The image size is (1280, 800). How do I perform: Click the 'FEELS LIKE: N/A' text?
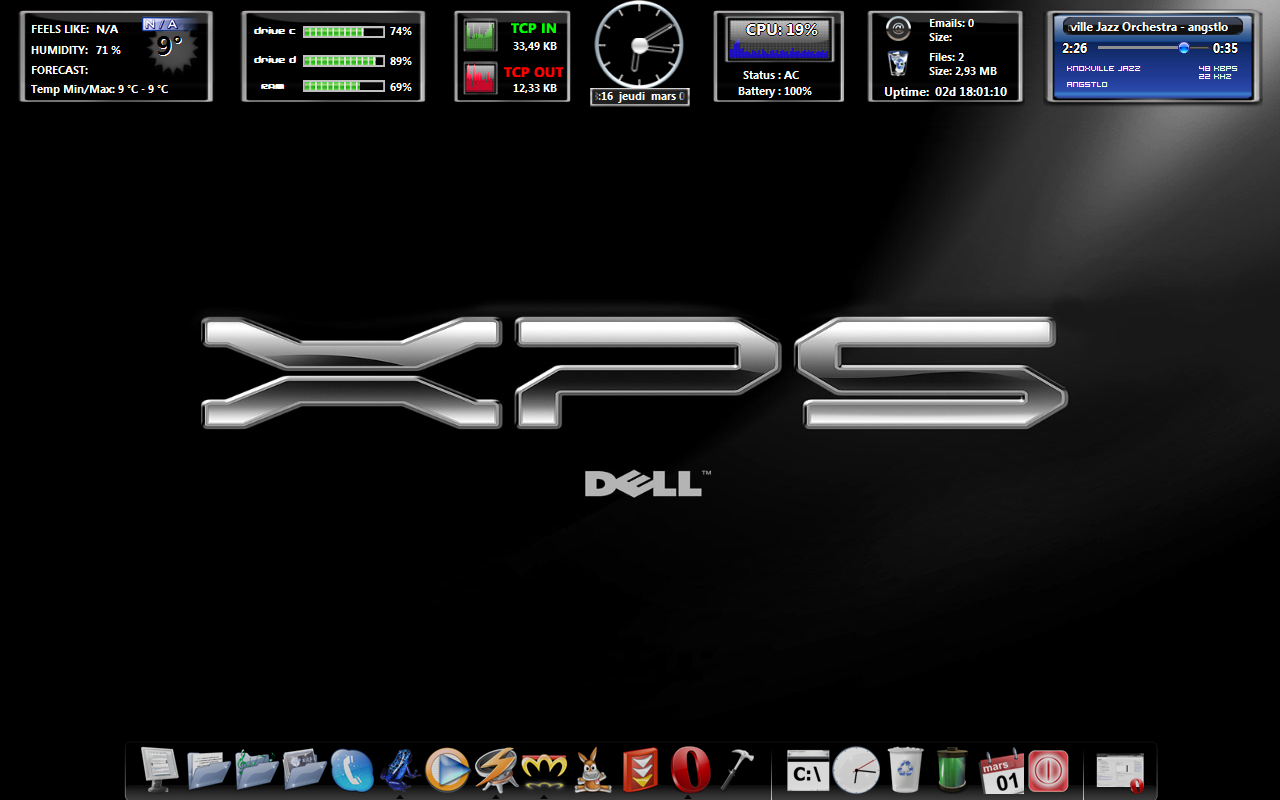click(x=75, y=29)
